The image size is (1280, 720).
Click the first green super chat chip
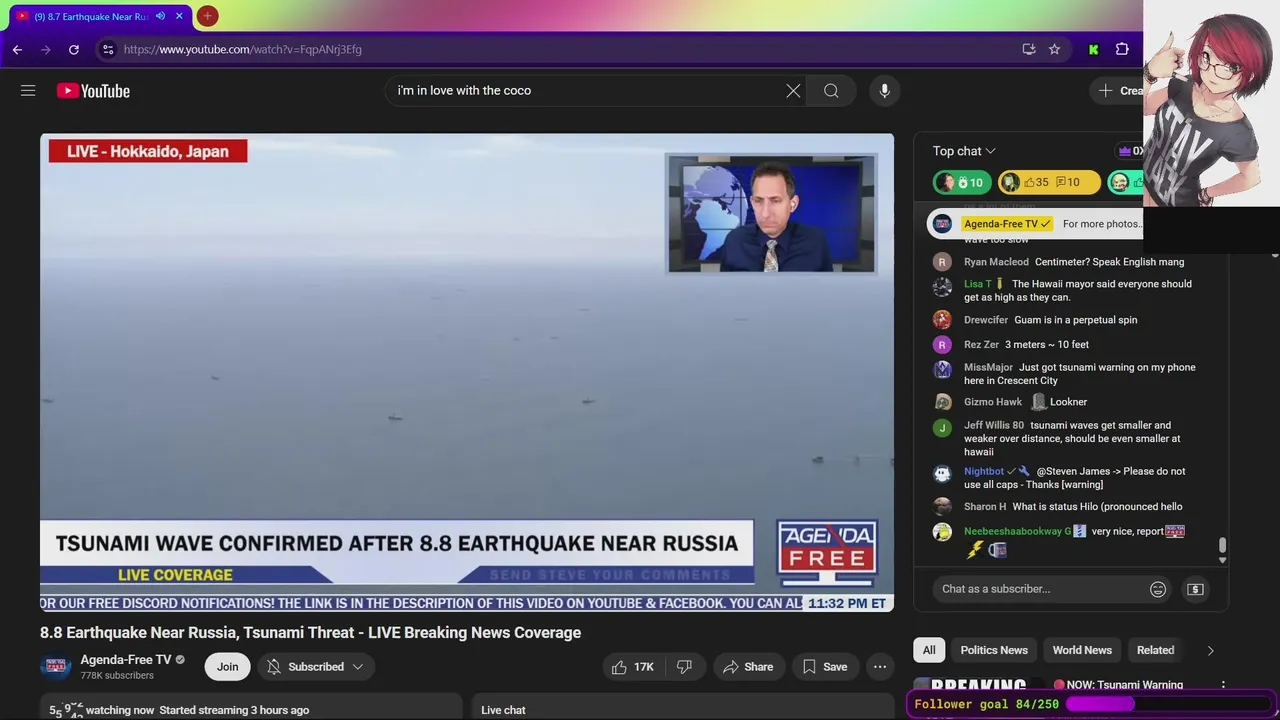point(963,182)
